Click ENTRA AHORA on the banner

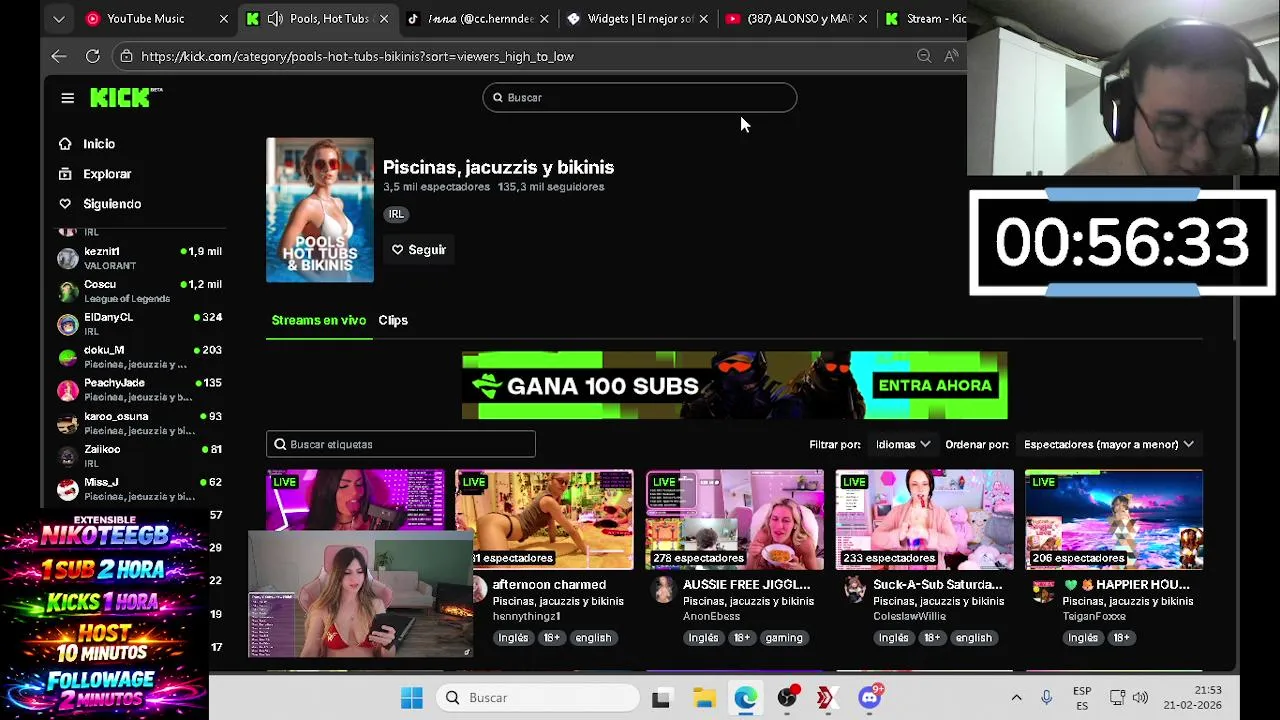click(934, 385)
